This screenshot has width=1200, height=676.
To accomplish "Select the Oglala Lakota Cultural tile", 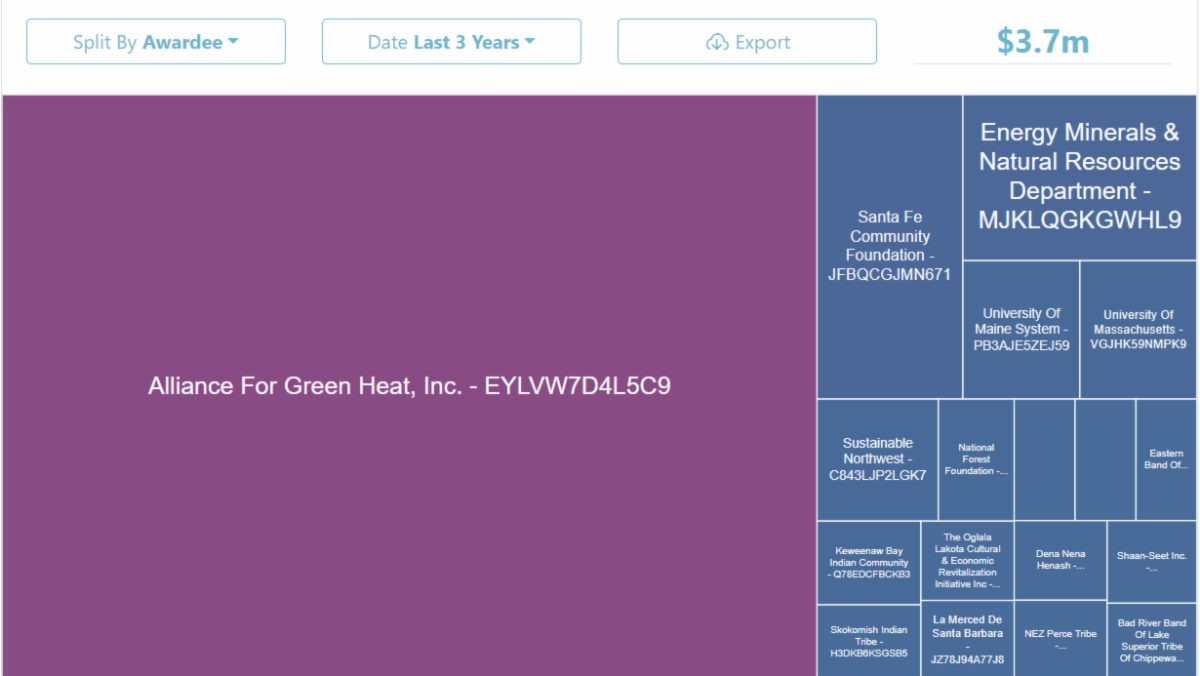I will click(x=967, y=561).
